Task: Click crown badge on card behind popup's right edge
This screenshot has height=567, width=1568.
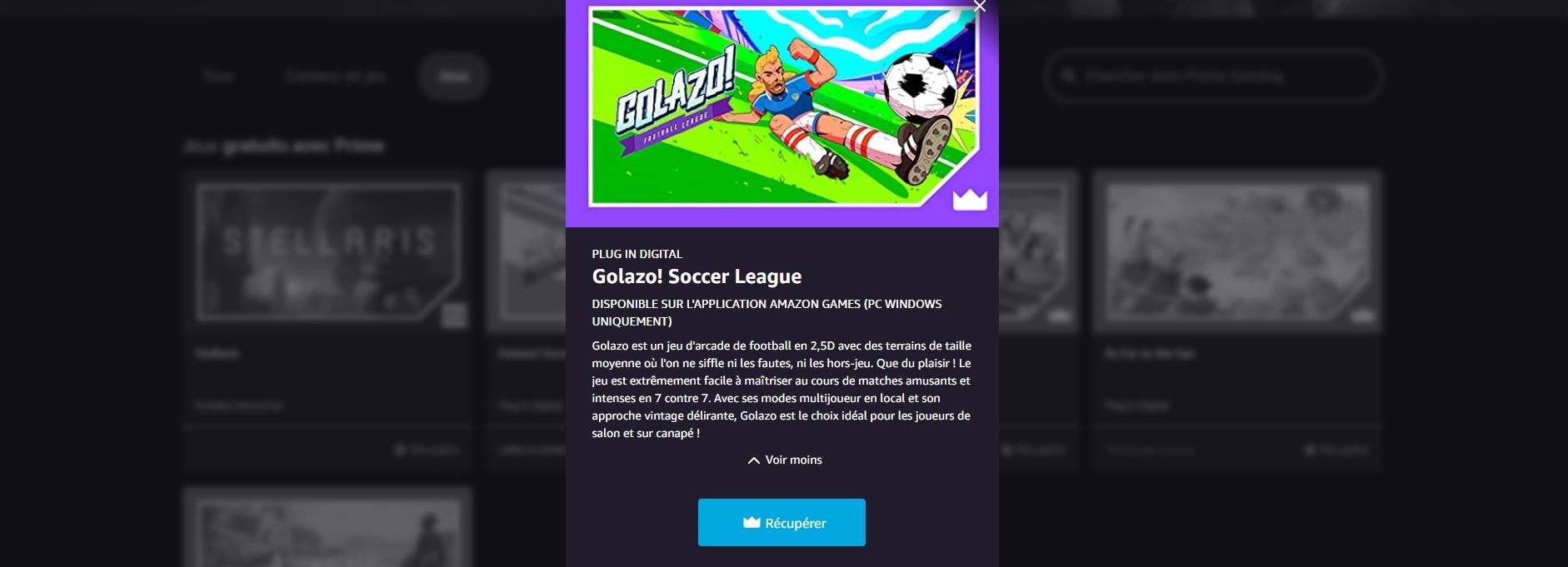Action: [x=1060, y=316]
